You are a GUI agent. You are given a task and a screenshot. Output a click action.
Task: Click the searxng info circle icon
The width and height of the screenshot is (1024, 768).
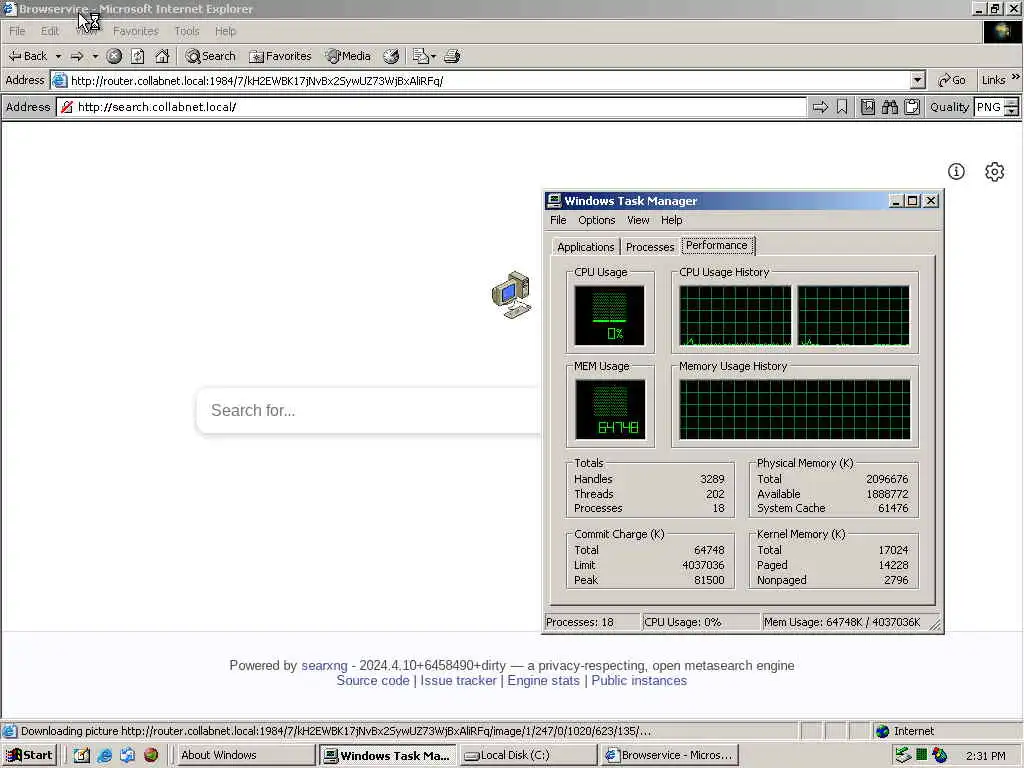(x=956, y=172)
